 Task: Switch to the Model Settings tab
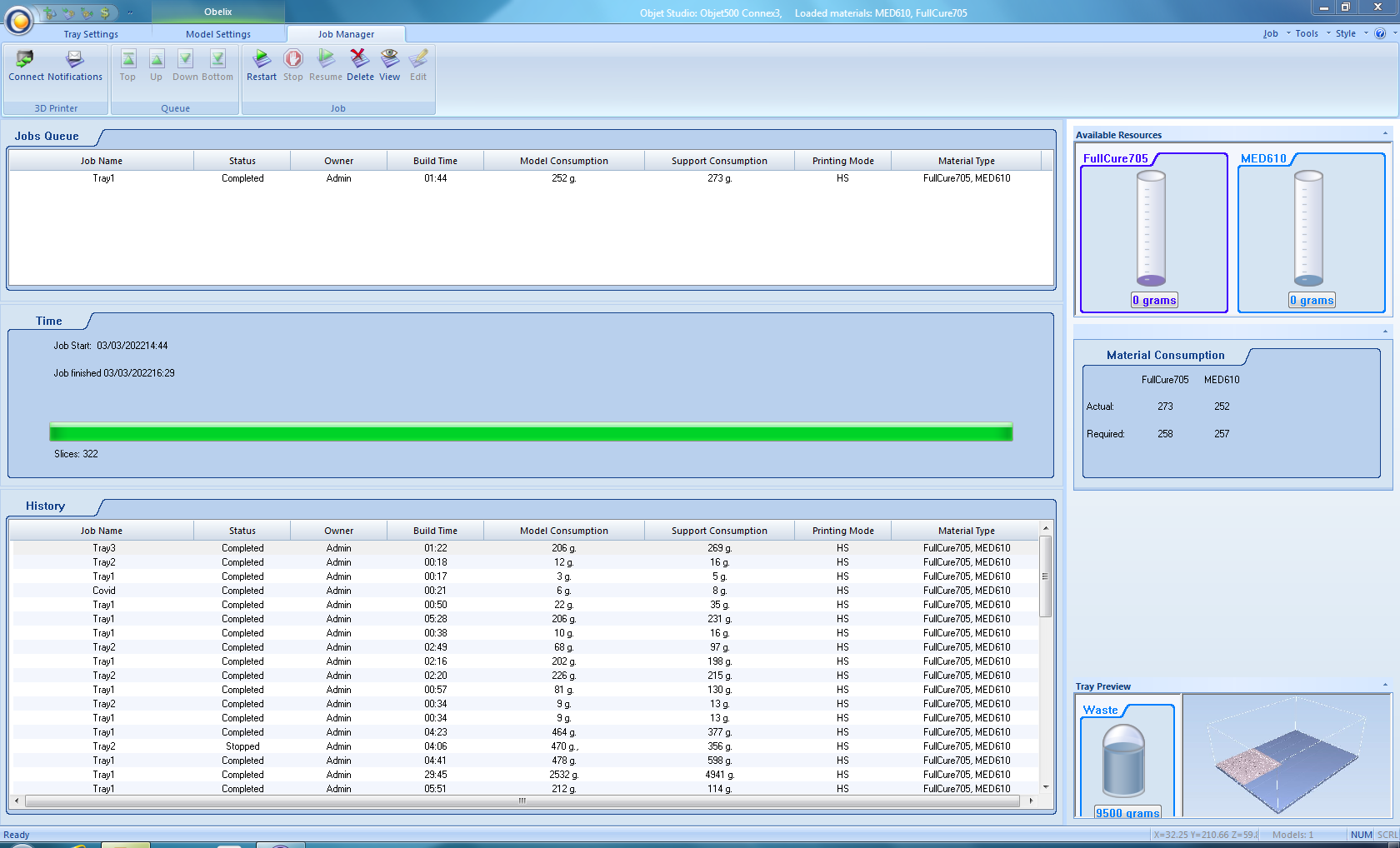click(218, 34)
